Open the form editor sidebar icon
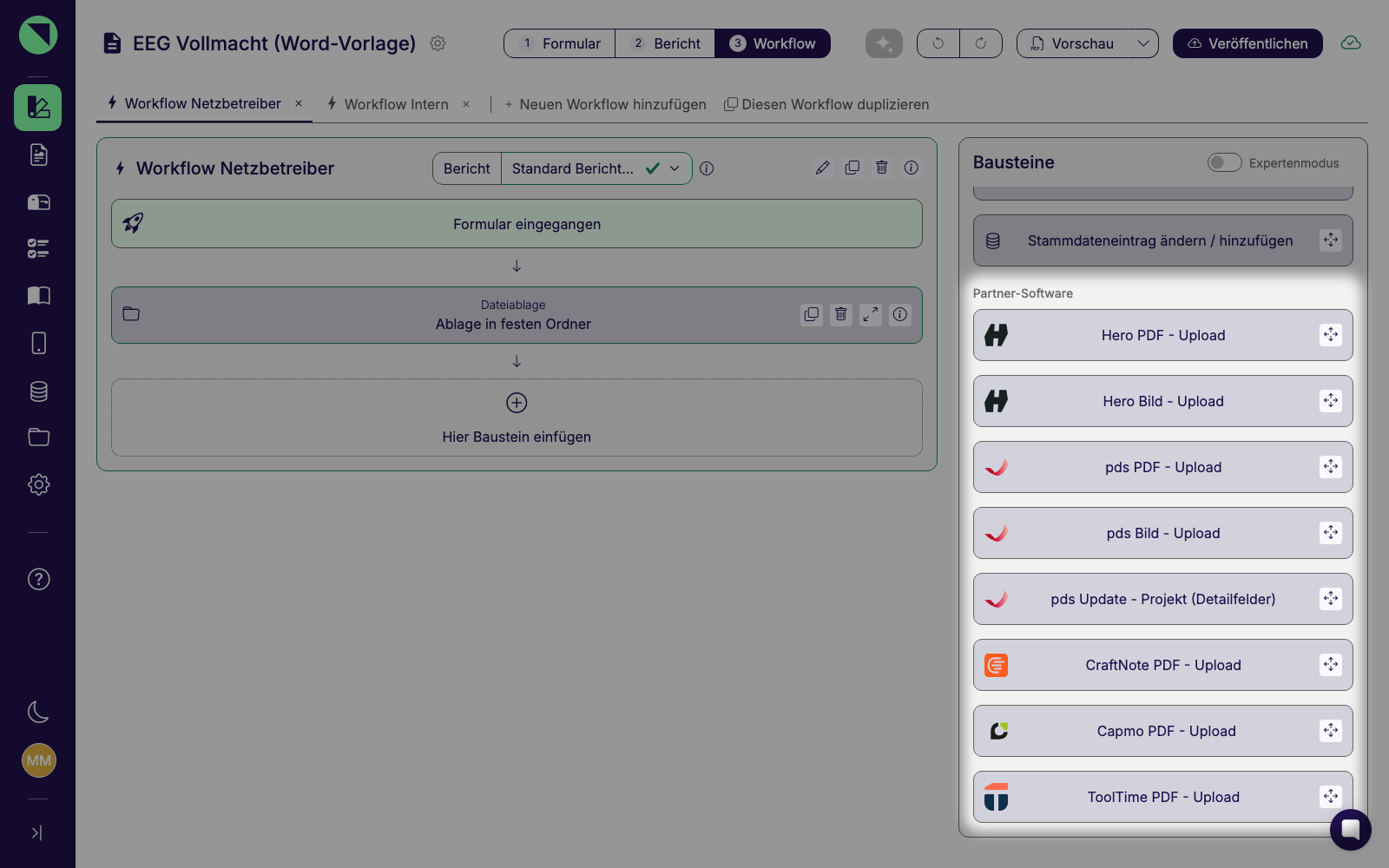Image resolution: width=1389 pixels, height=868 pixels. point(38,108)
